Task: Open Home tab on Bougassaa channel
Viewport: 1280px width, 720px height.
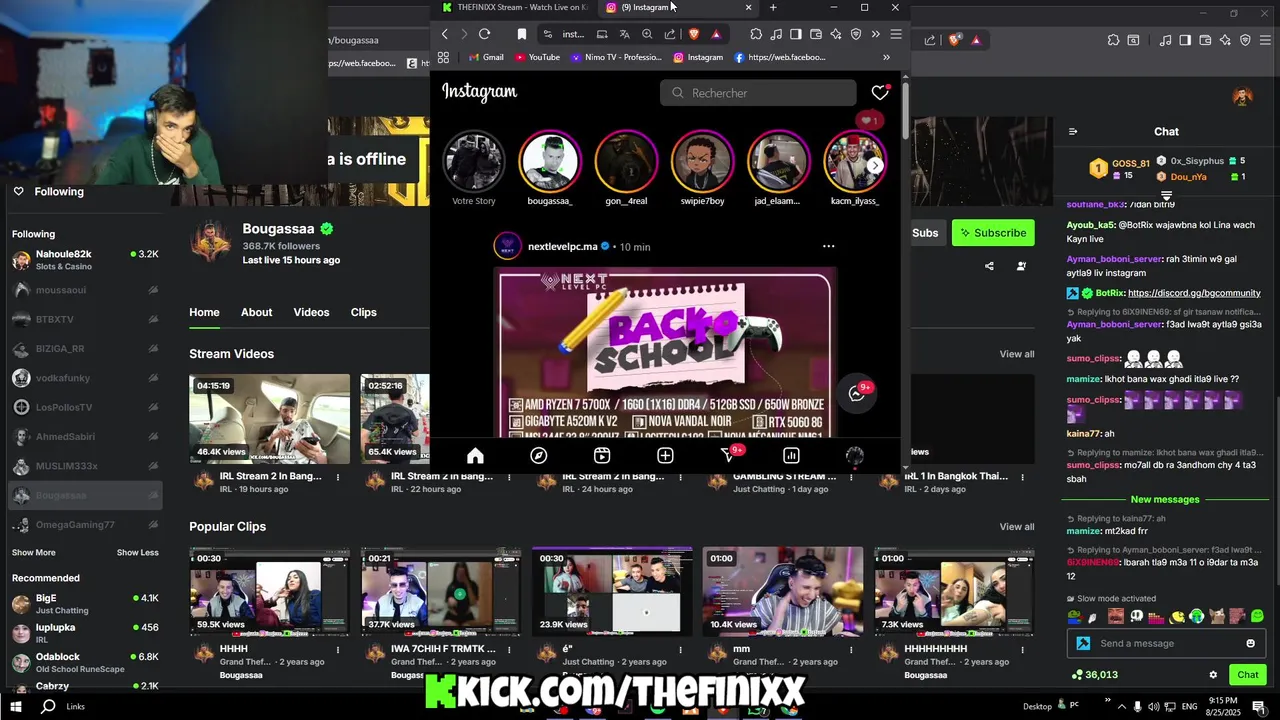Action: tap(204, 312)
